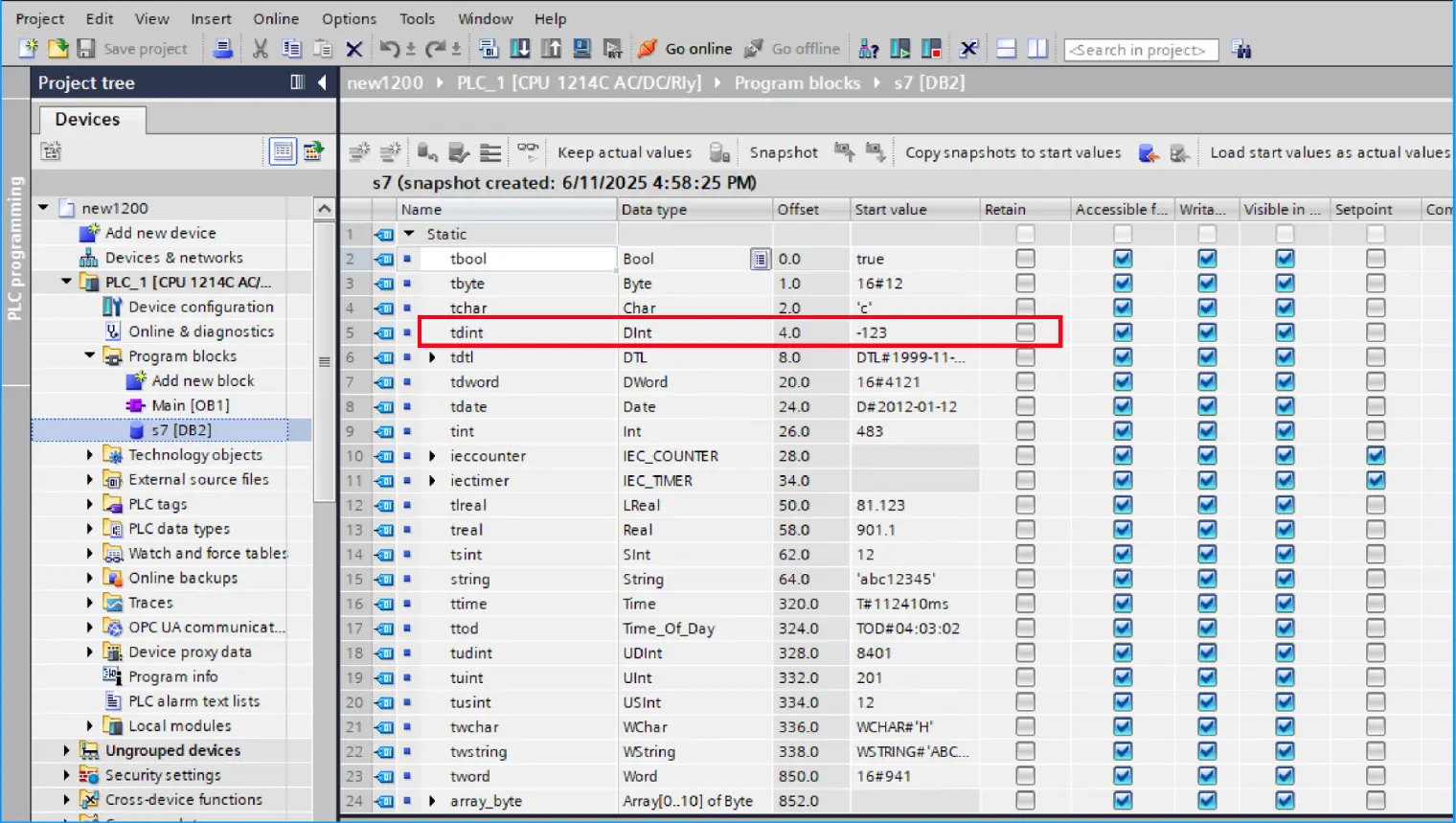Enable Retain checkbox for tdint row

[1025, 332]
